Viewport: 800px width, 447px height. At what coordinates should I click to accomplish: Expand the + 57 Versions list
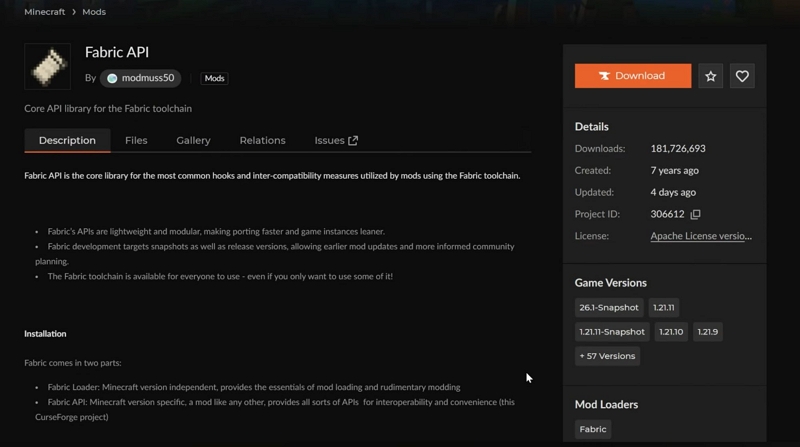607,356
